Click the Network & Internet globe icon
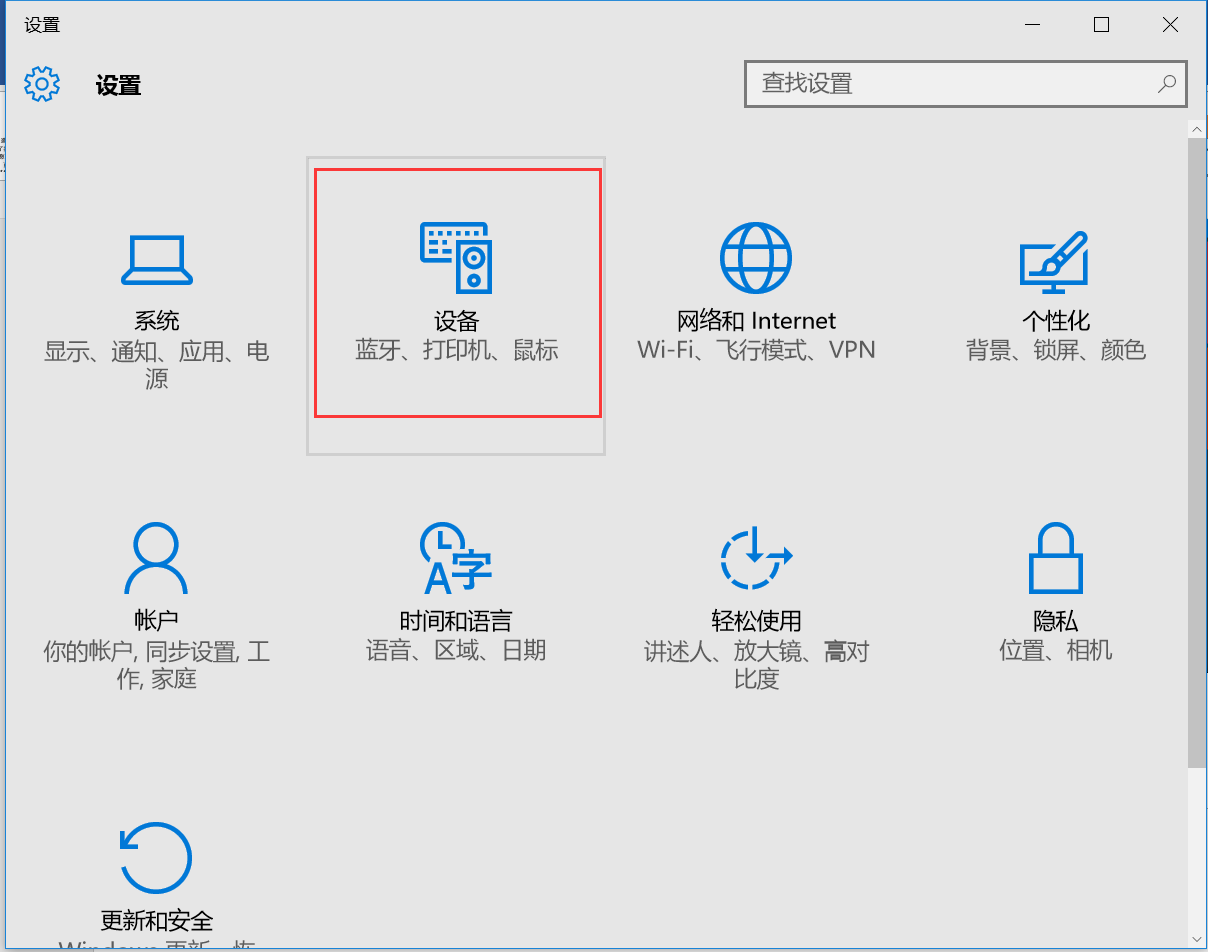Viewport: 1208px width, 952px height. tap(755, 258)
